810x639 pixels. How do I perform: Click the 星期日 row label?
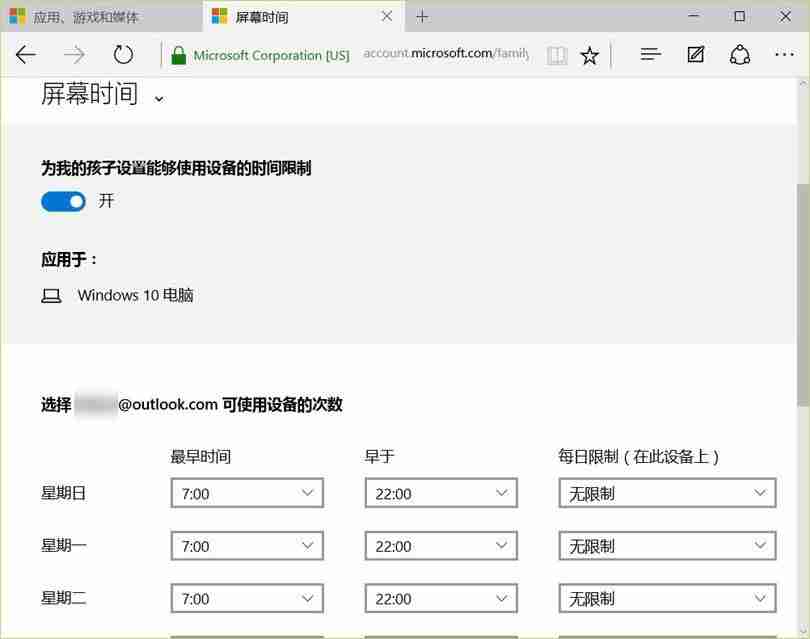click(x=63, y=493)
